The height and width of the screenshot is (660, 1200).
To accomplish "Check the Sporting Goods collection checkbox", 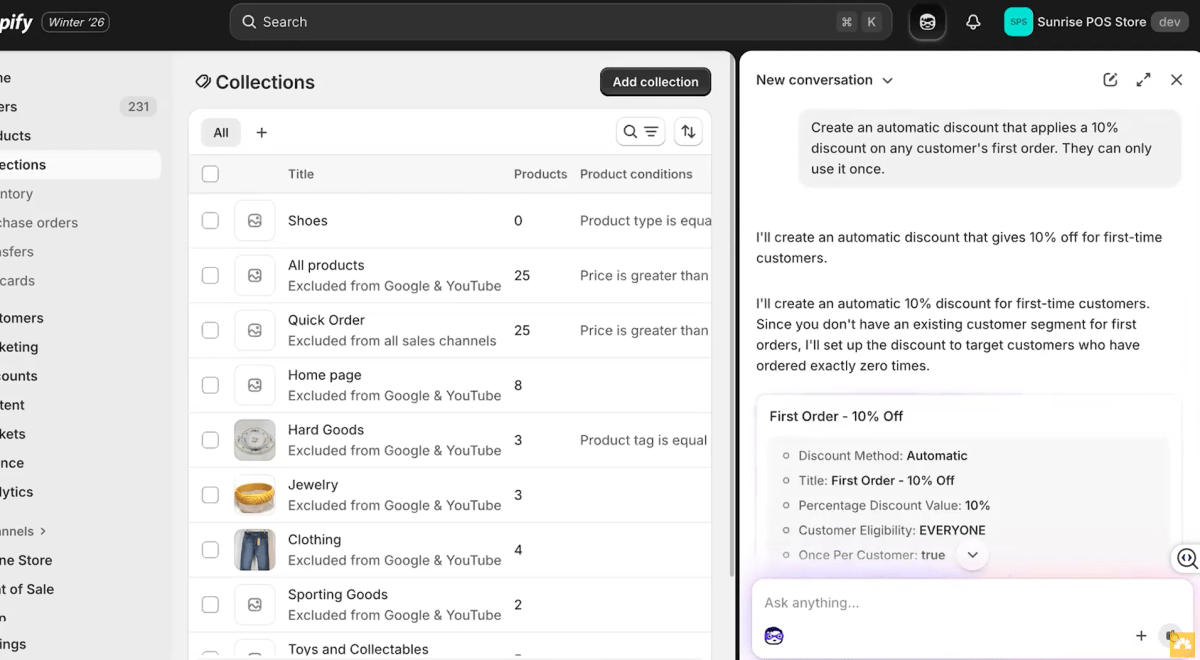I will pos(210,605).
